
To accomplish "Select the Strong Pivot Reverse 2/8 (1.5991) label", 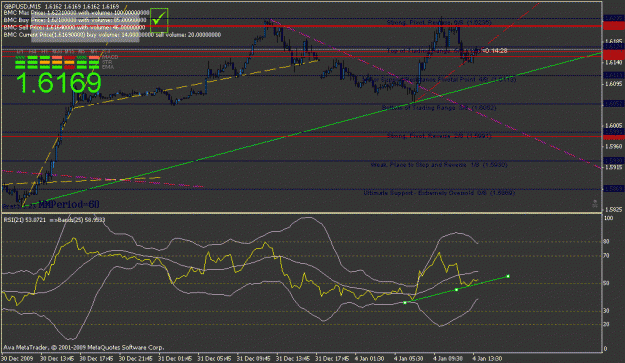I will pyautogui.click(x=439, y=136).
